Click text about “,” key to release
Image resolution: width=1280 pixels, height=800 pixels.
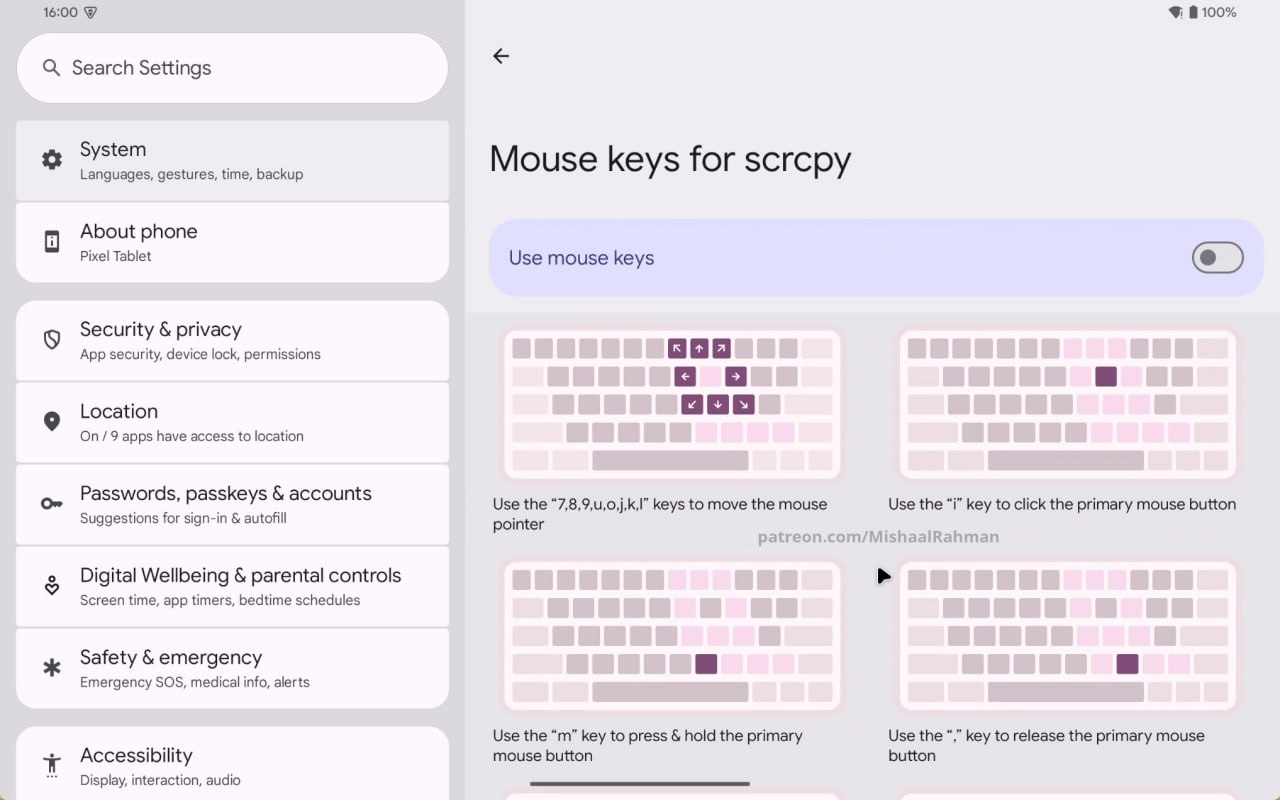pos(1046,745)
